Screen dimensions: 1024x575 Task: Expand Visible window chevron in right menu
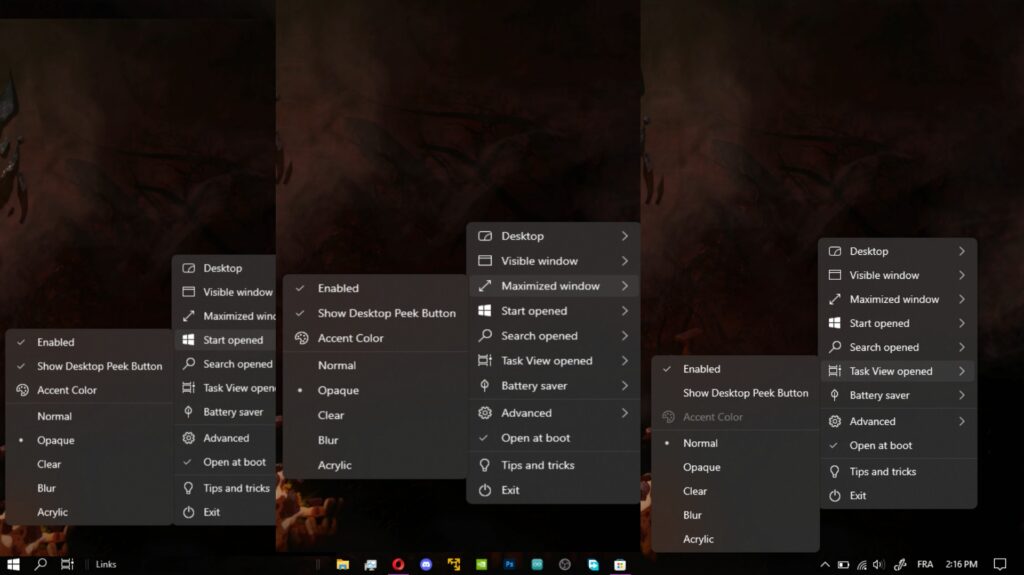tap(962, 275)
